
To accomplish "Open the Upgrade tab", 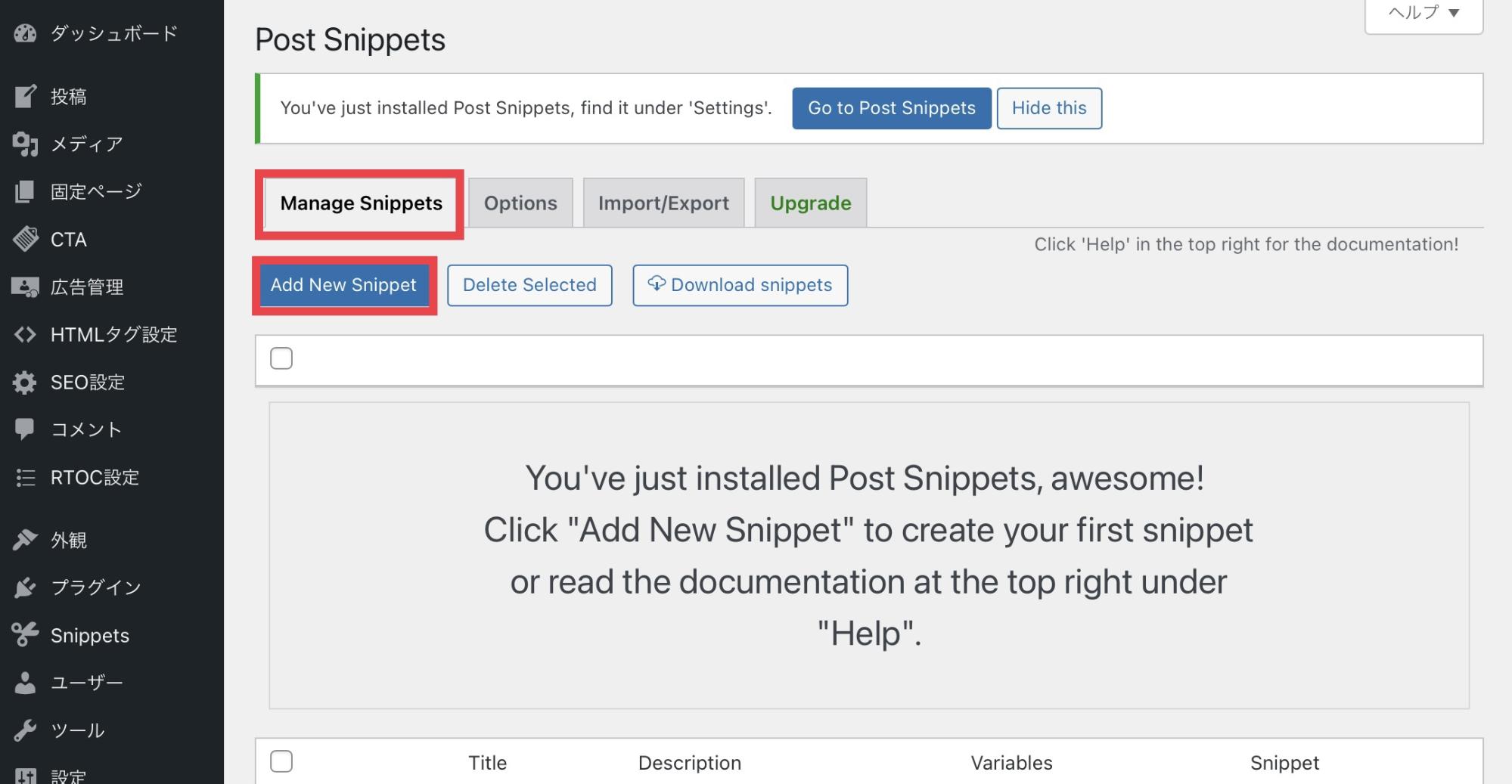I will pyautogui.click(x=811, y=203).
